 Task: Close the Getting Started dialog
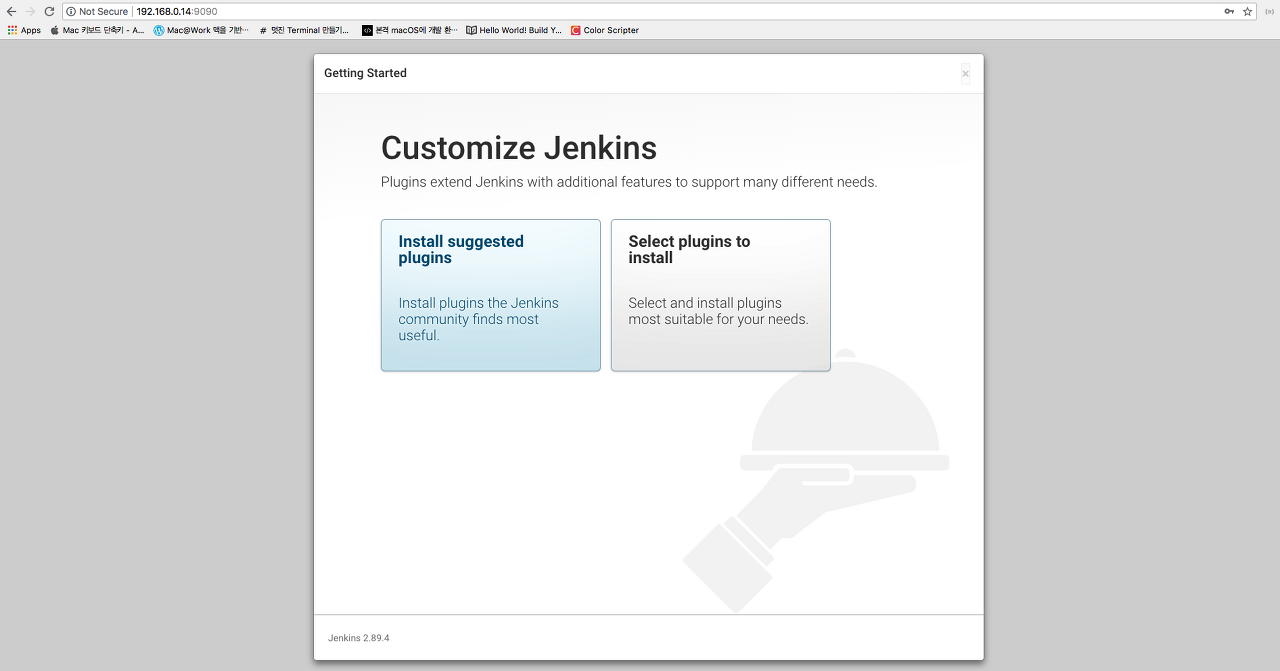pyautogui.click(x=965, y=73)
